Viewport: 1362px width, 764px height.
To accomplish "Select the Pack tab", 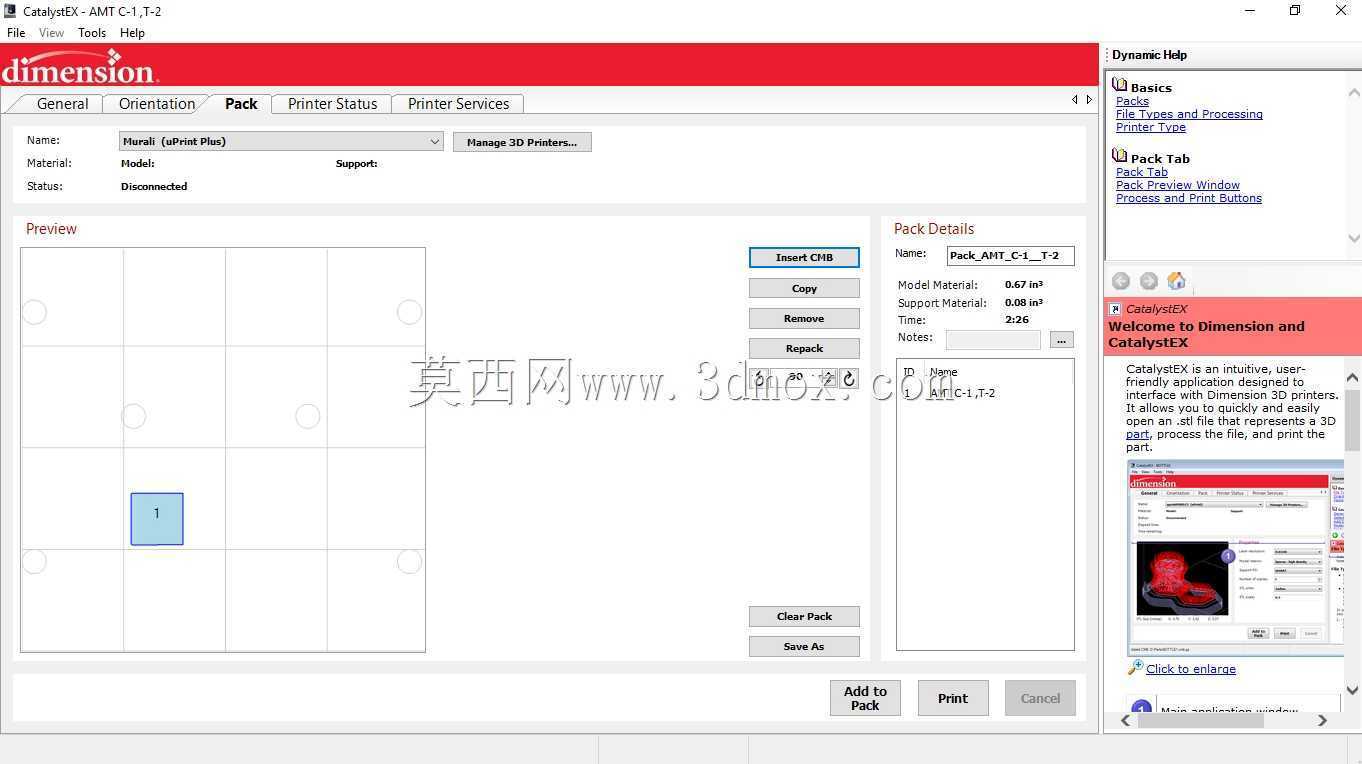I will click(x=241, y=104).
